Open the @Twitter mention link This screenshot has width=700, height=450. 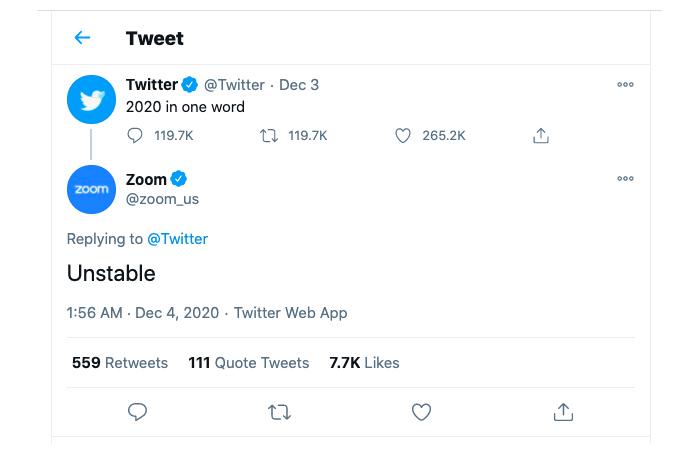coord(177,239)
